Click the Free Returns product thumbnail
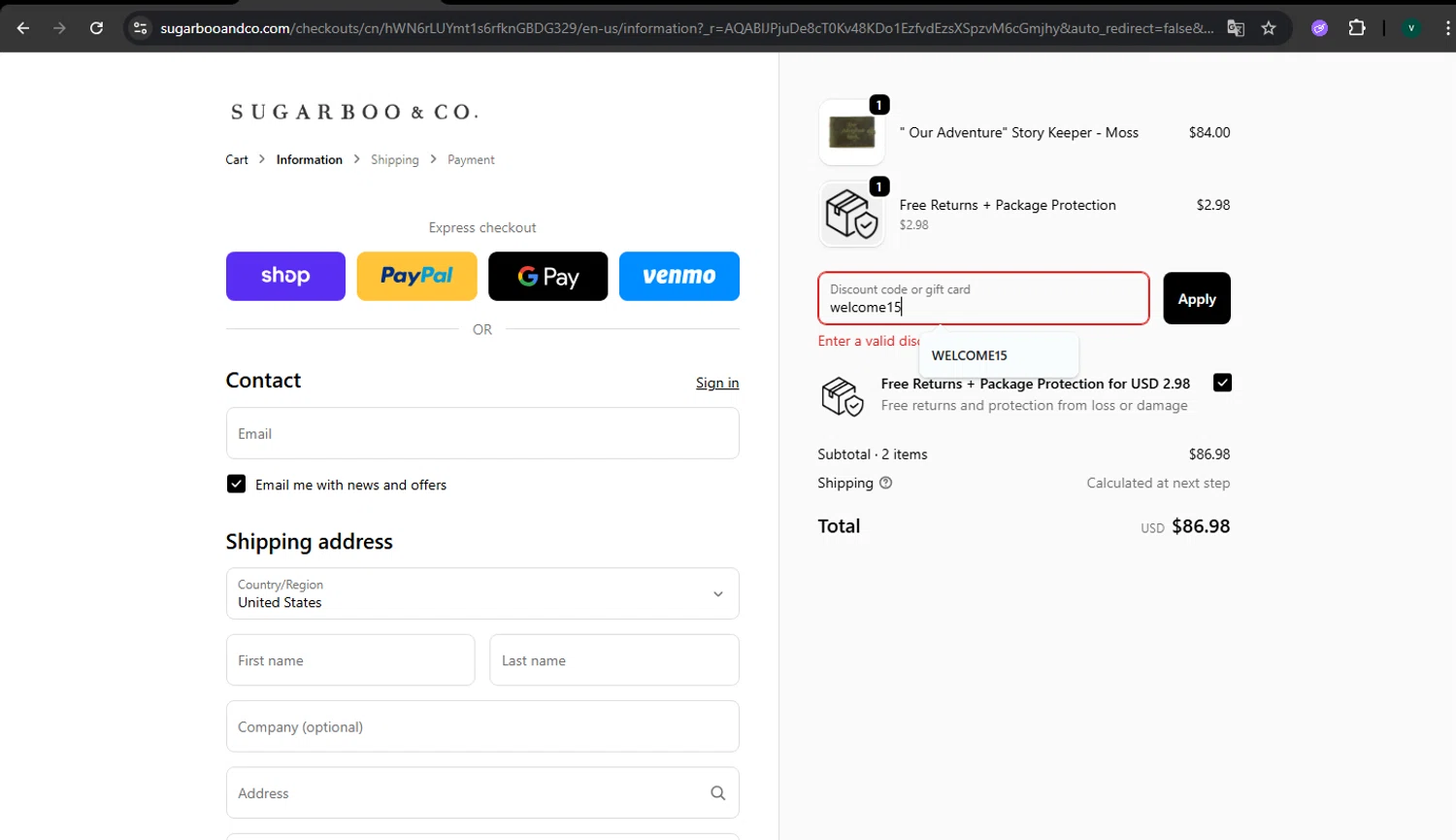This screenshot has height=840, width=1456. point(852,214)
